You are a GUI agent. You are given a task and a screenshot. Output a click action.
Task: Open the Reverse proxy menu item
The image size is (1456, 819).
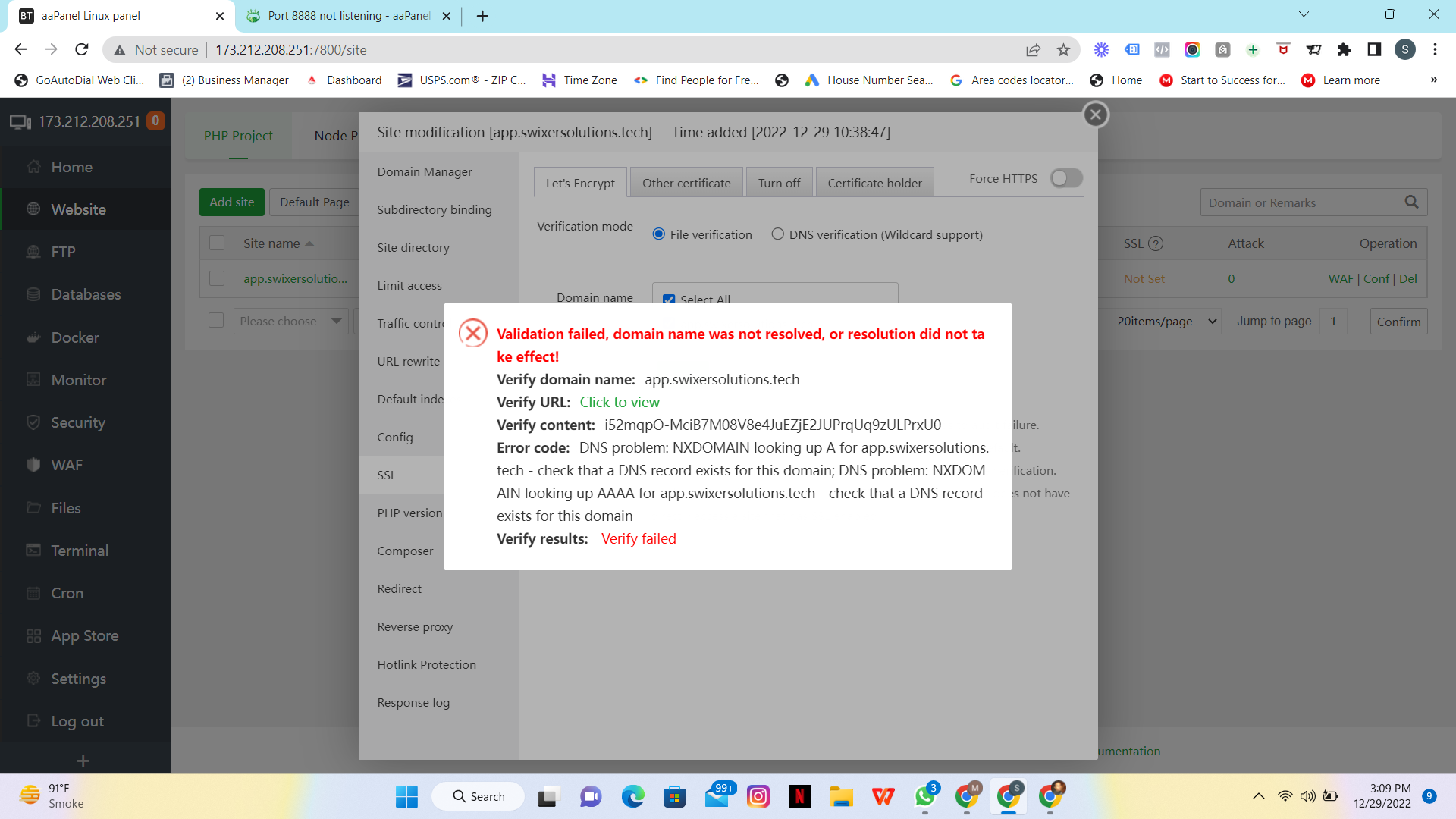(415, 626)
